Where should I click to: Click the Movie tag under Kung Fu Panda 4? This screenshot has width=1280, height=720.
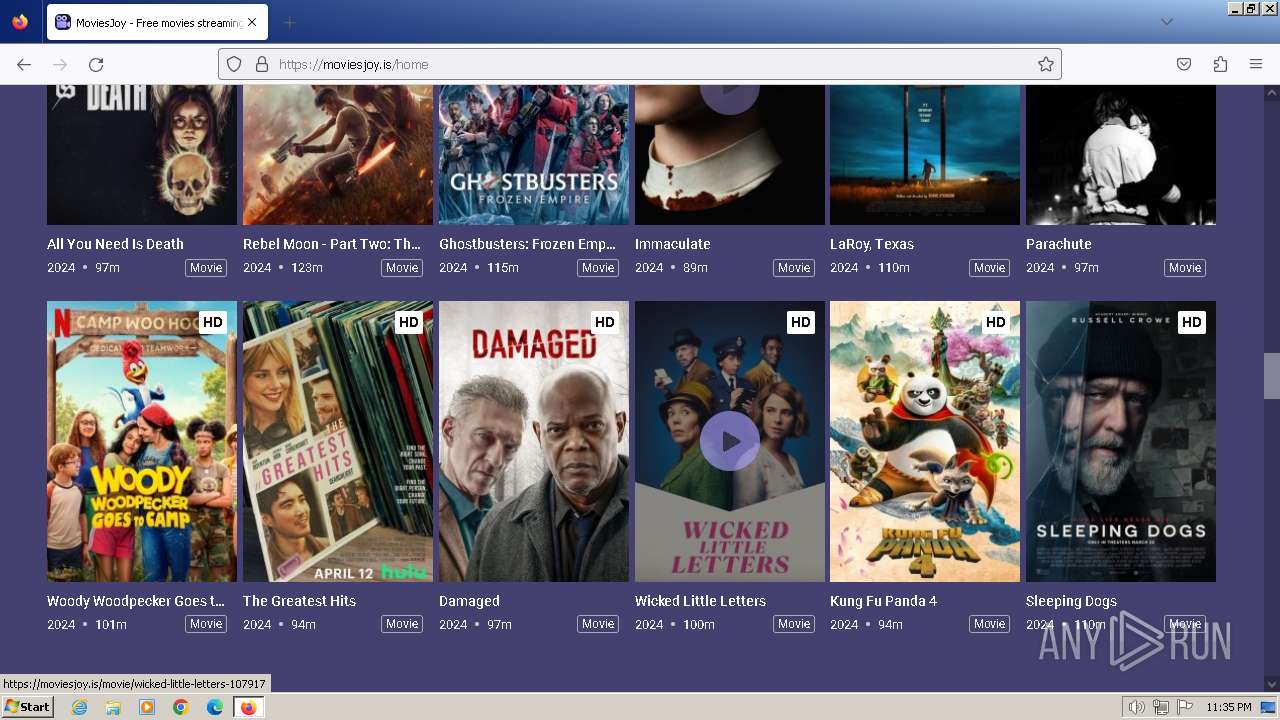tap(989, 624)
